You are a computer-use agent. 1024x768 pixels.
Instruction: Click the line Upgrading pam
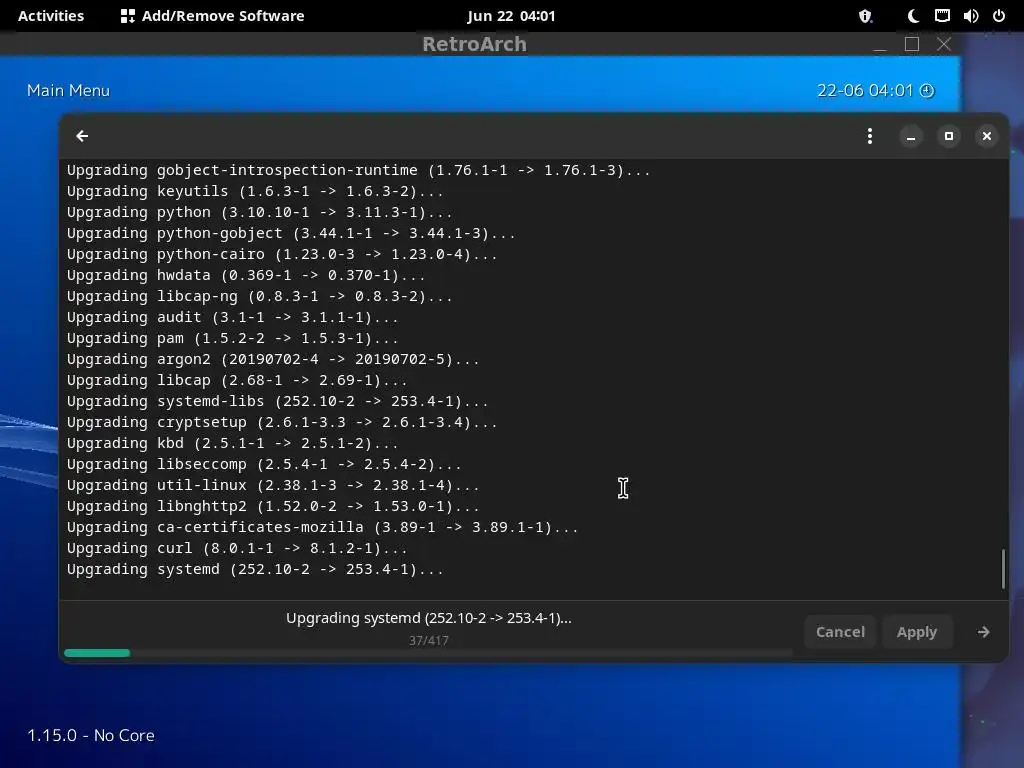[x=232, y=338]
